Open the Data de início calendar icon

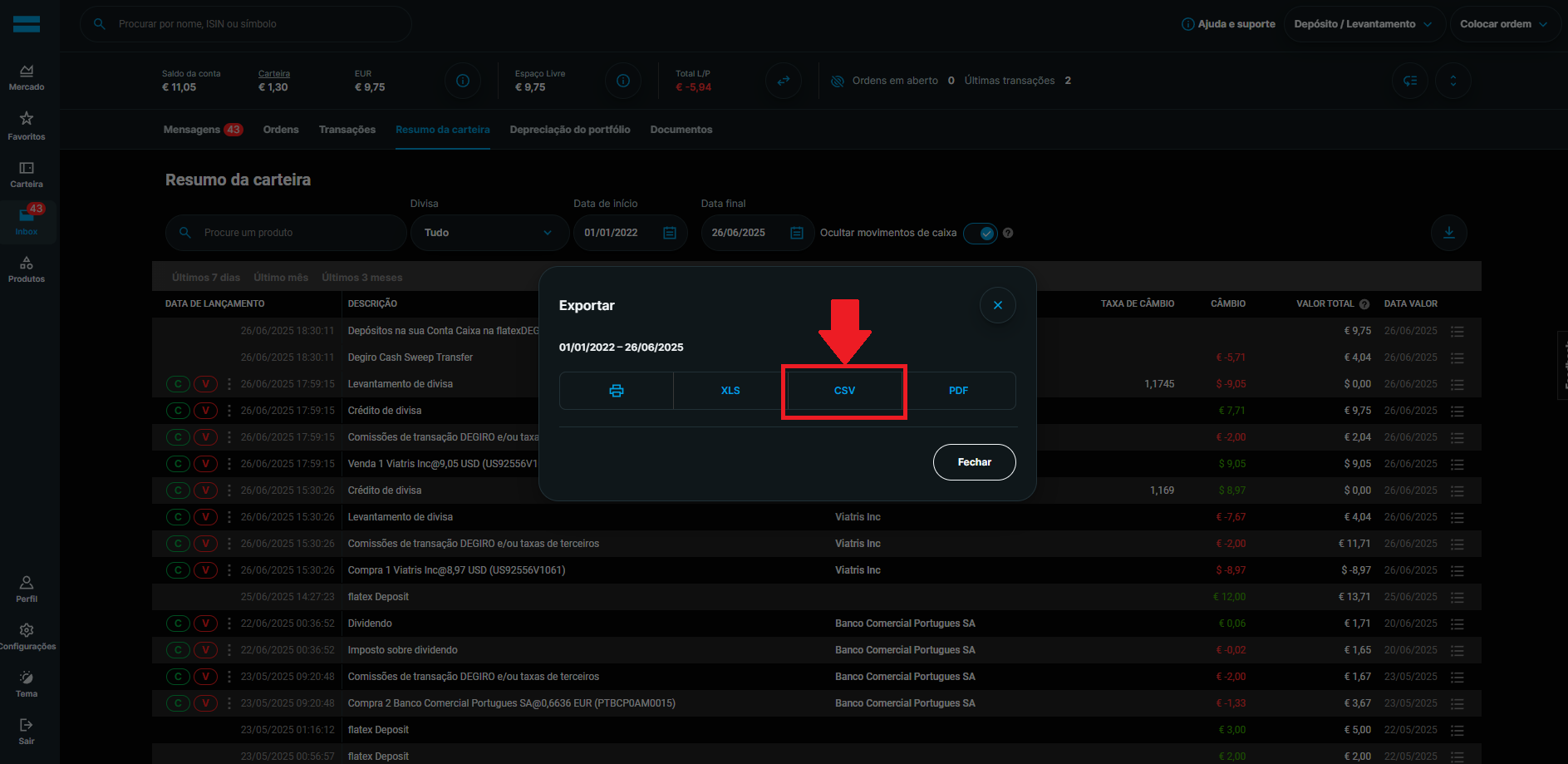point(670,233)
